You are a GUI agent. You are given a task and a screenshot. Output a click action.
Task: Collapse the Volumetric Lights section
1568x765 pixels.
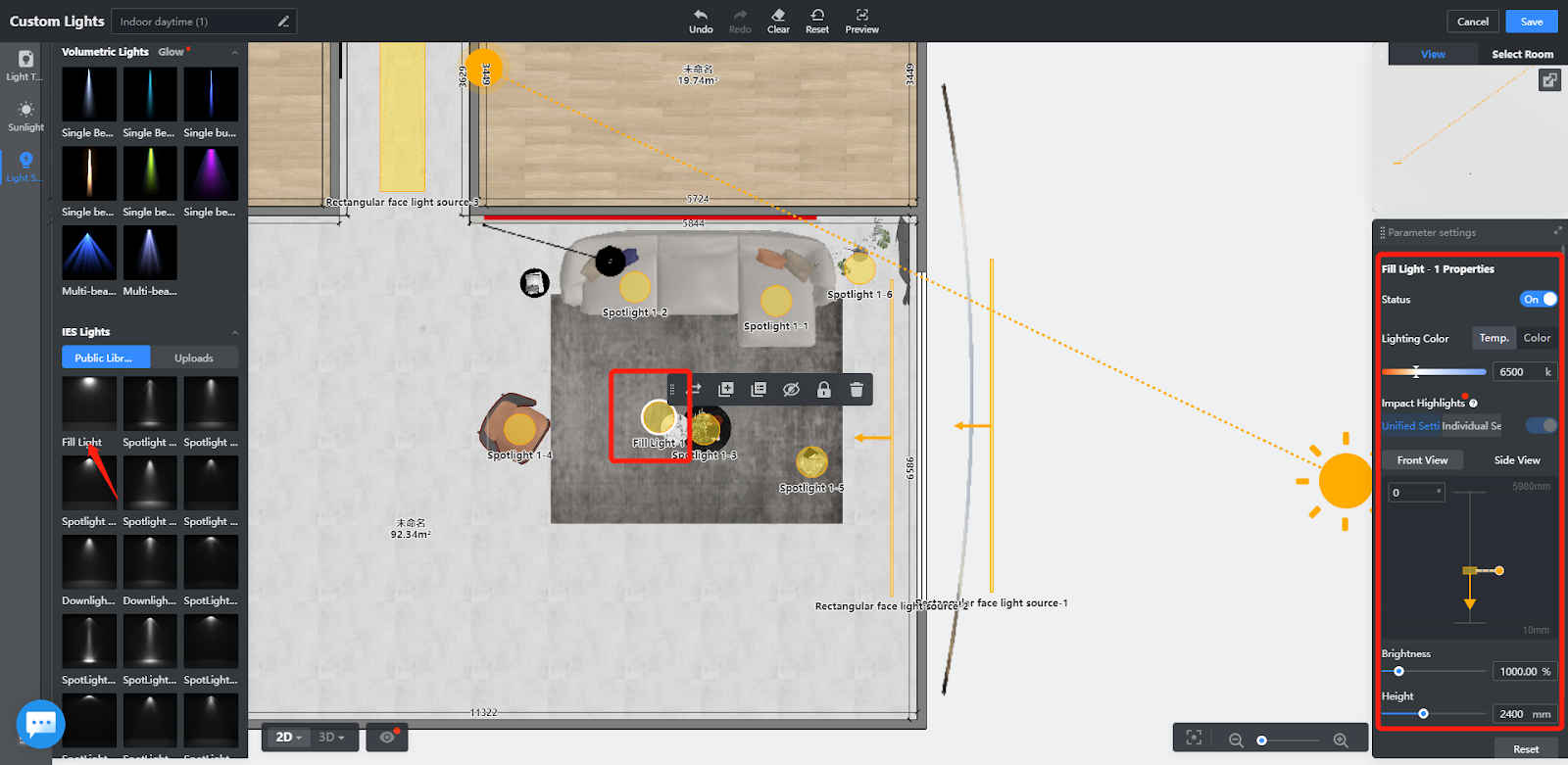click(x=235, y=52)
